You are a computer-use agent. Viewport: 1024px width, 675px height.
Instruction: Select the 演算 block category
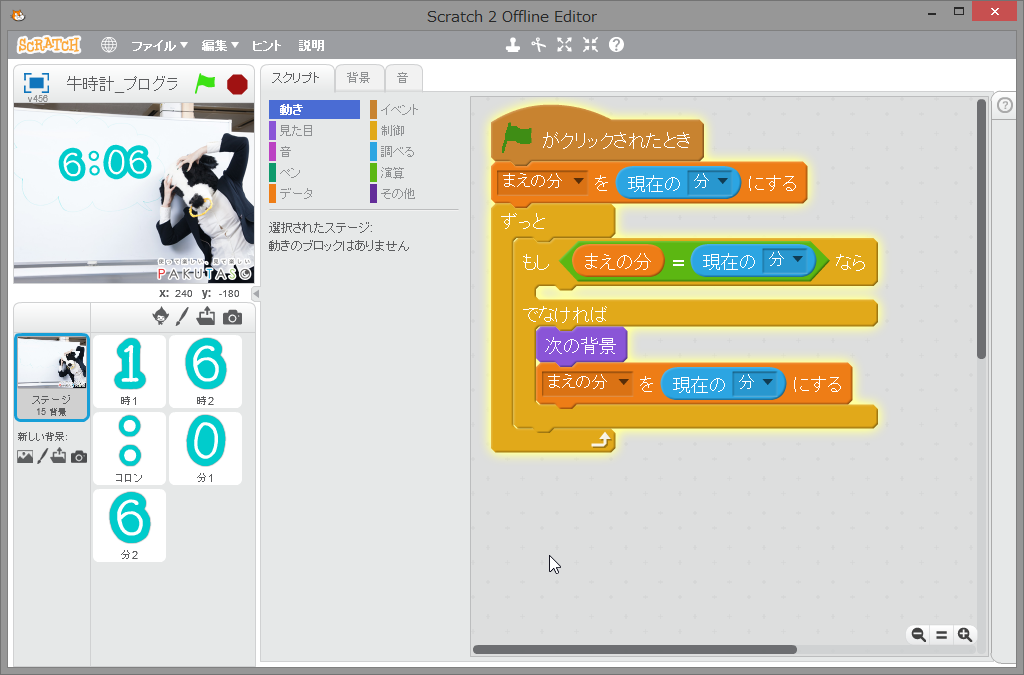[x=415, y=172]
